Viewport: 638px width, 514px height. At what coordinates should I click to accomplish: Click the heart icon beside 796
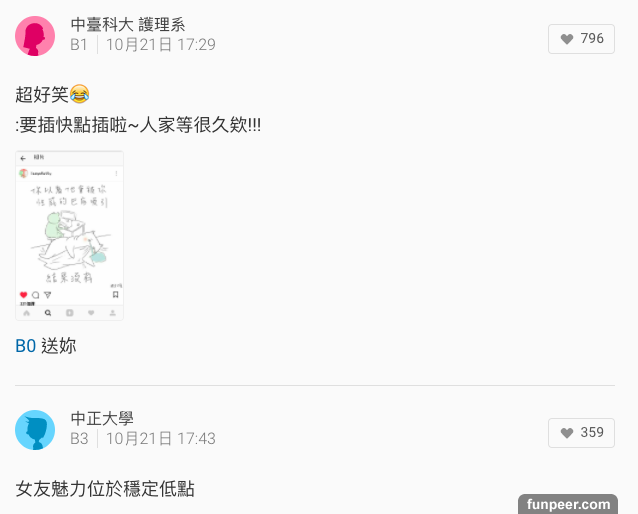point(567,39)
